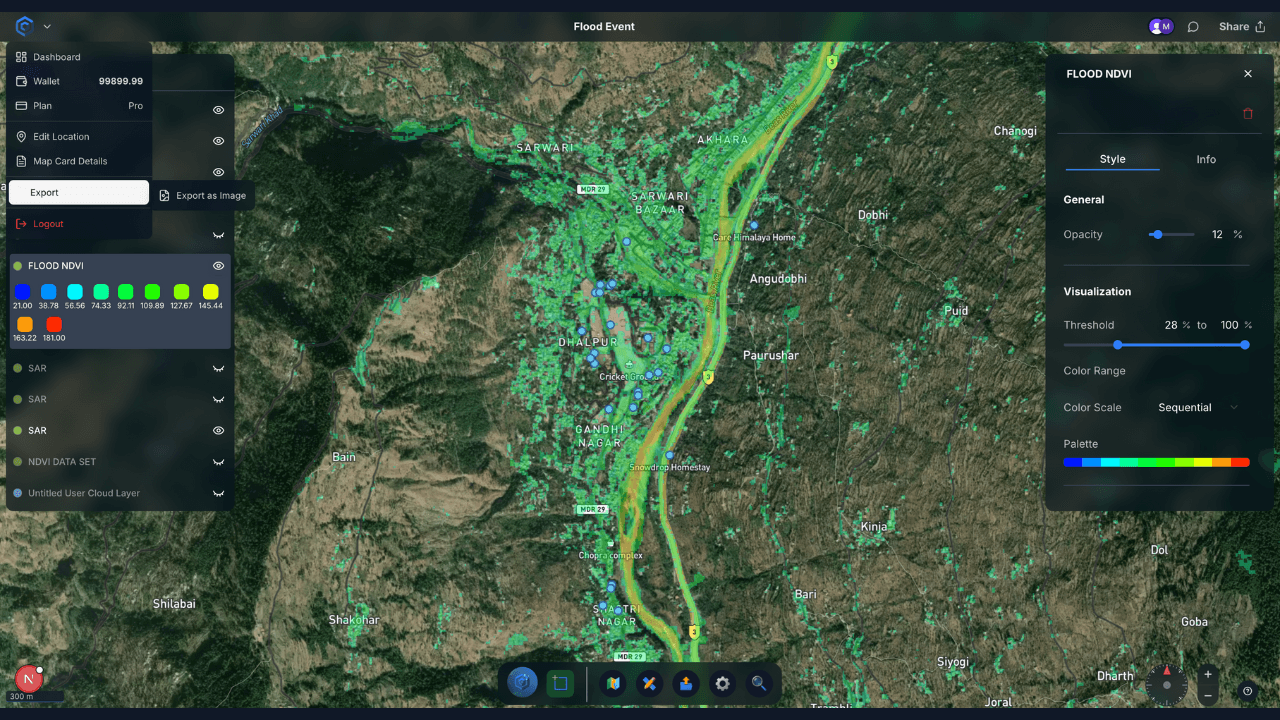1280x720 pixels.
Task: Hide the FLOOD NDVI layer
Action: coord(218,266)
